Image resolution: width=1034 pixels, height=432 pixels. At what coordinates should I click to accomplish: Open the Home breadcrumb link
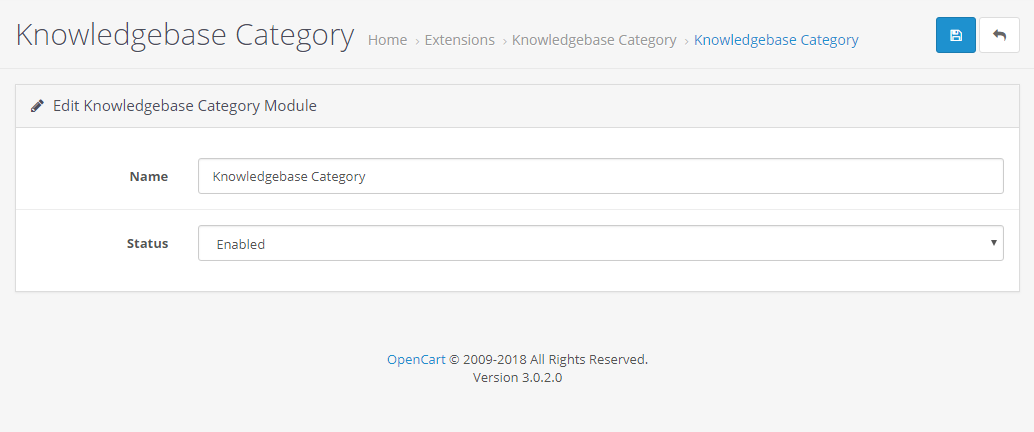coord(387,40)
